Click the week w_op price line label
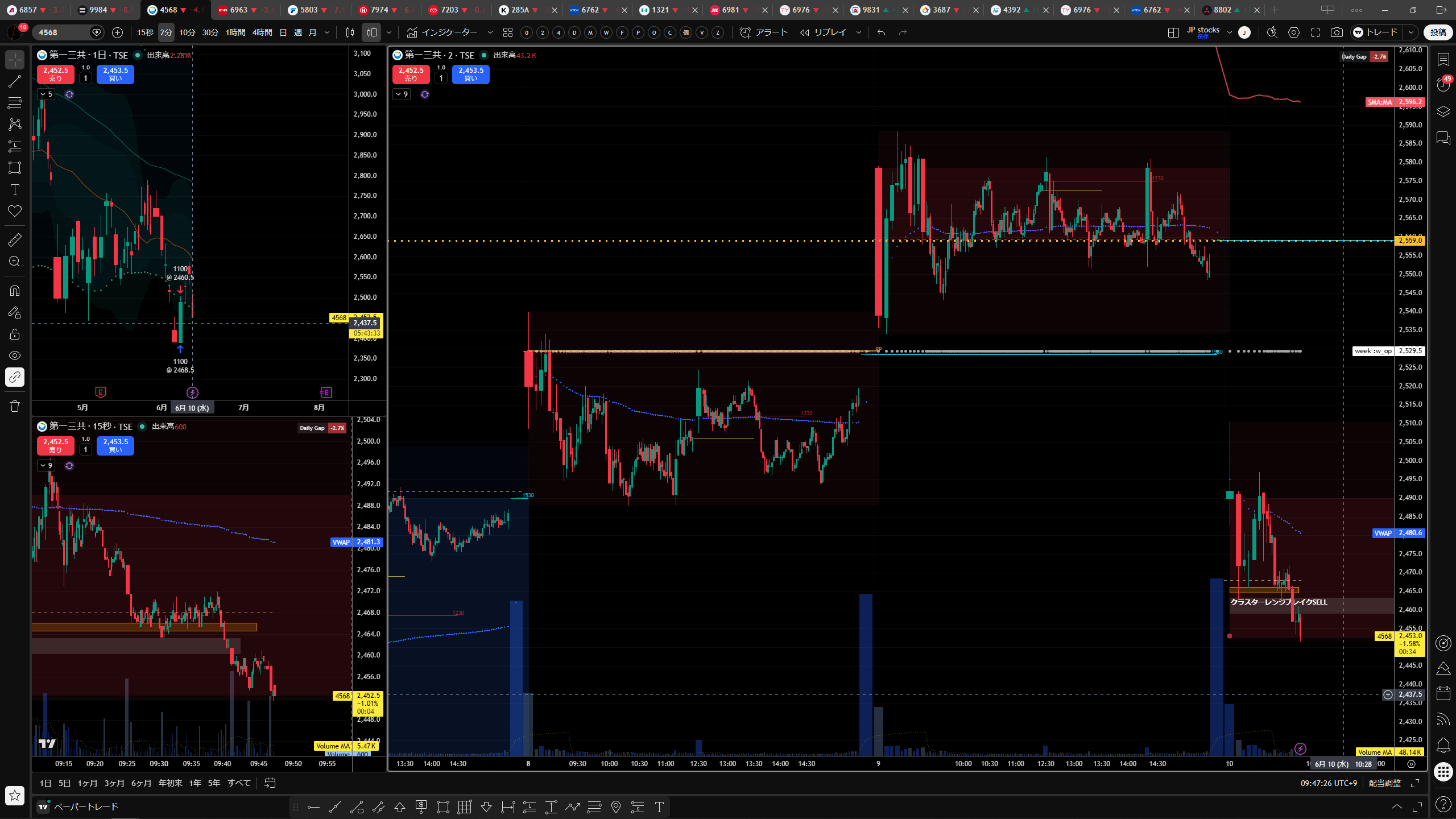The image size is (1456, 819). 1373,351
